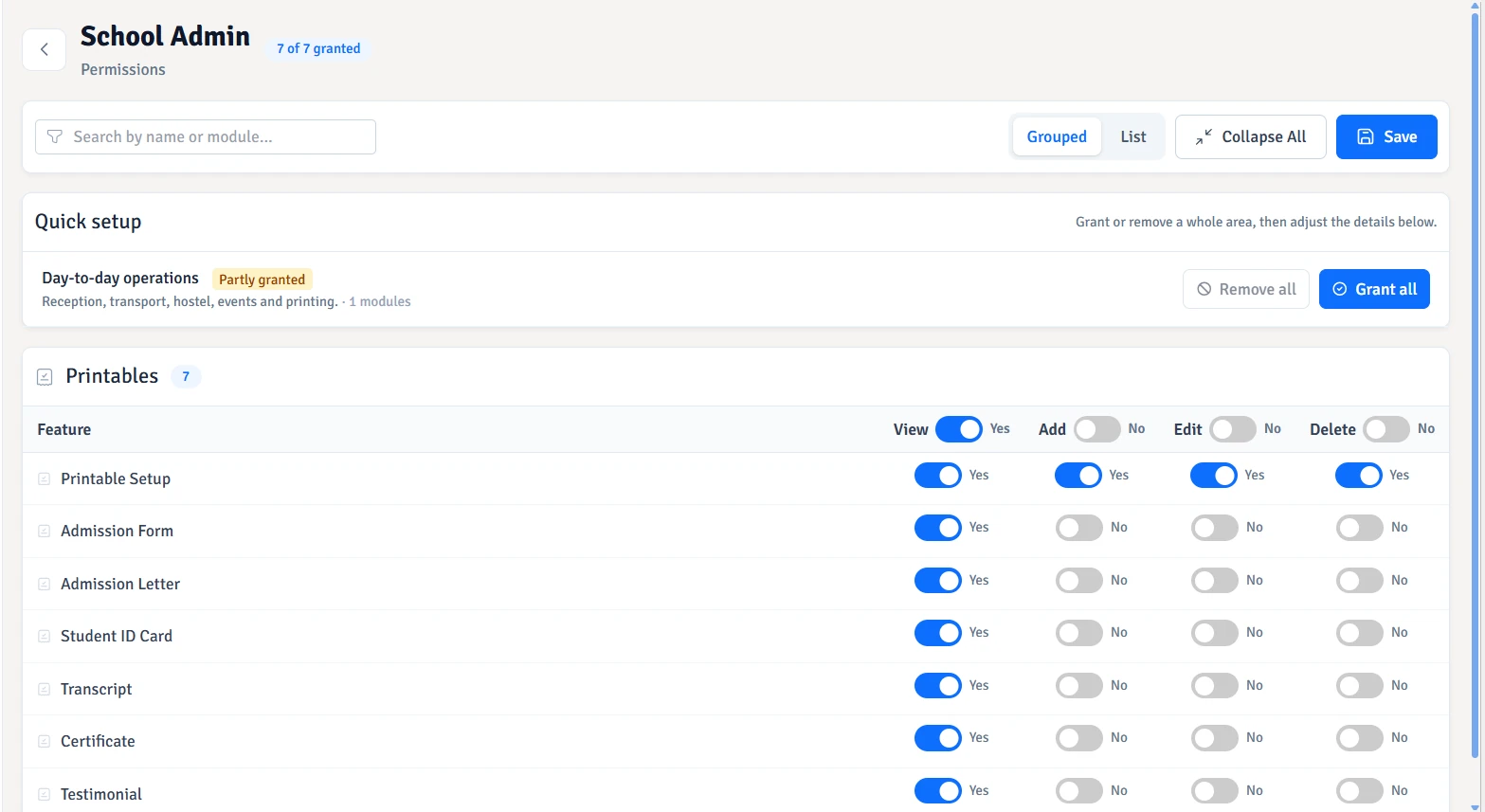Switch to the Grouped view
This screenshot has height=812, width=1485.
[x=1057, y=136]
